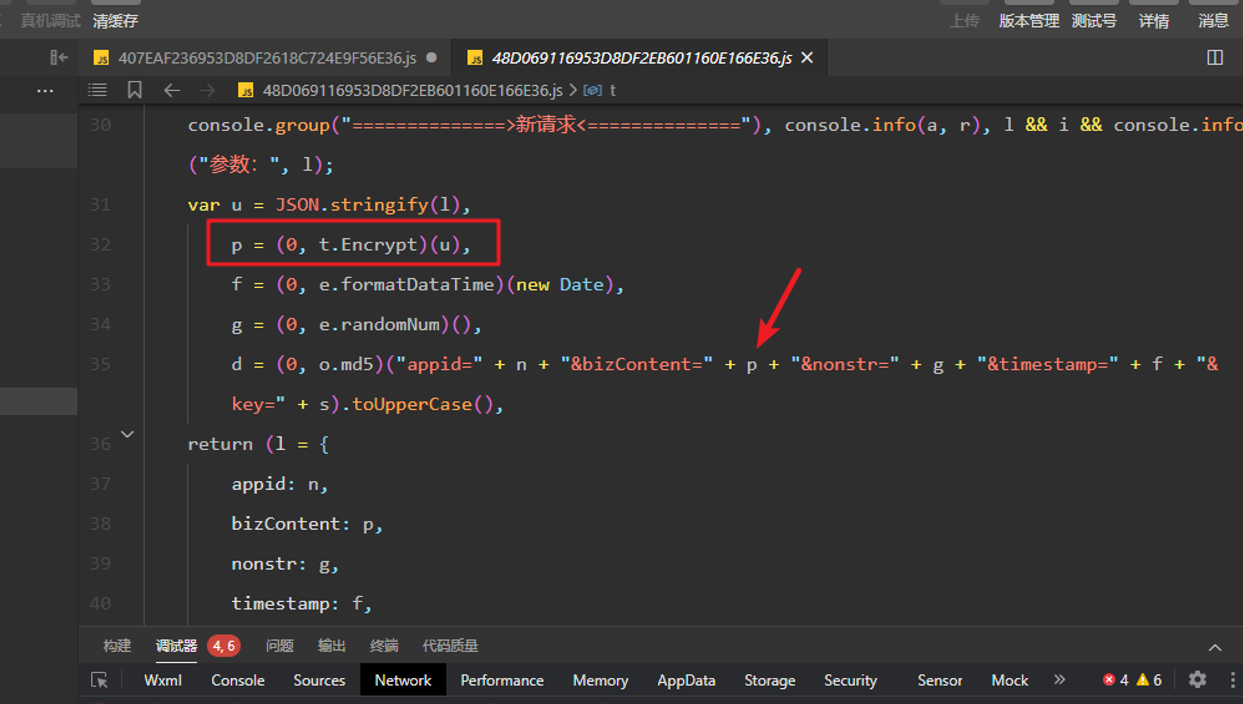Image resolution: width=1243 pixels, height=704 pixels.
Task: Go forward with the right arrow icon
Action: (207, 90)
